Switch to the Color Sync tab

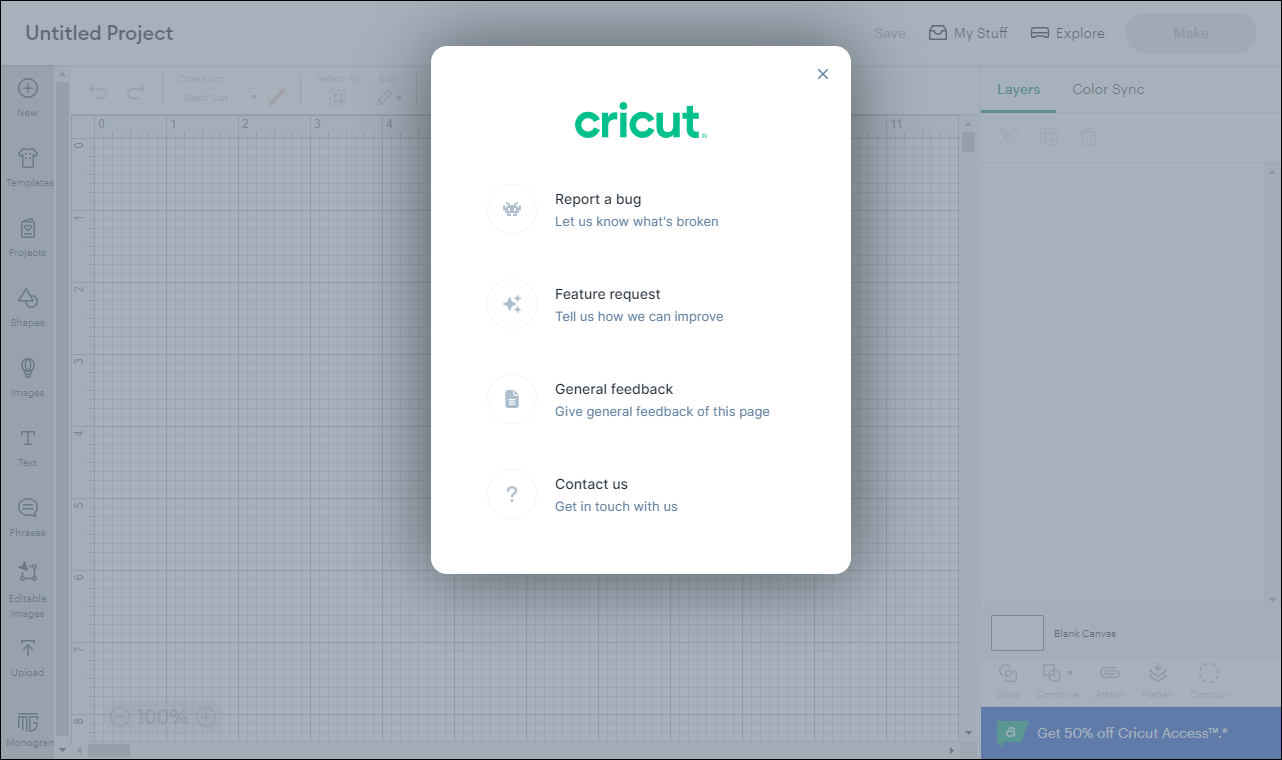pyautogui.click(x=1108, y=89)
